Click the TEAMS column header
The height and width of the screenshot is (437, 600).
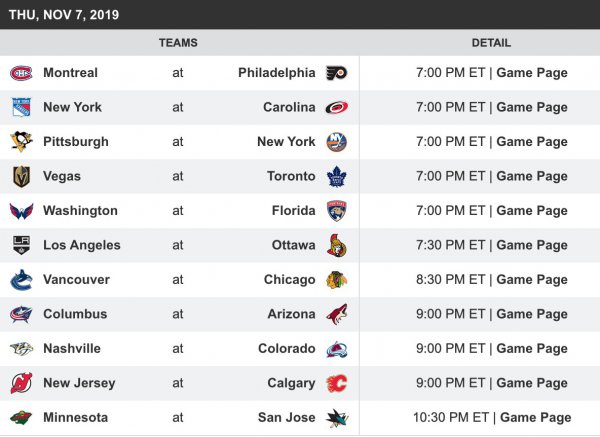178,43
